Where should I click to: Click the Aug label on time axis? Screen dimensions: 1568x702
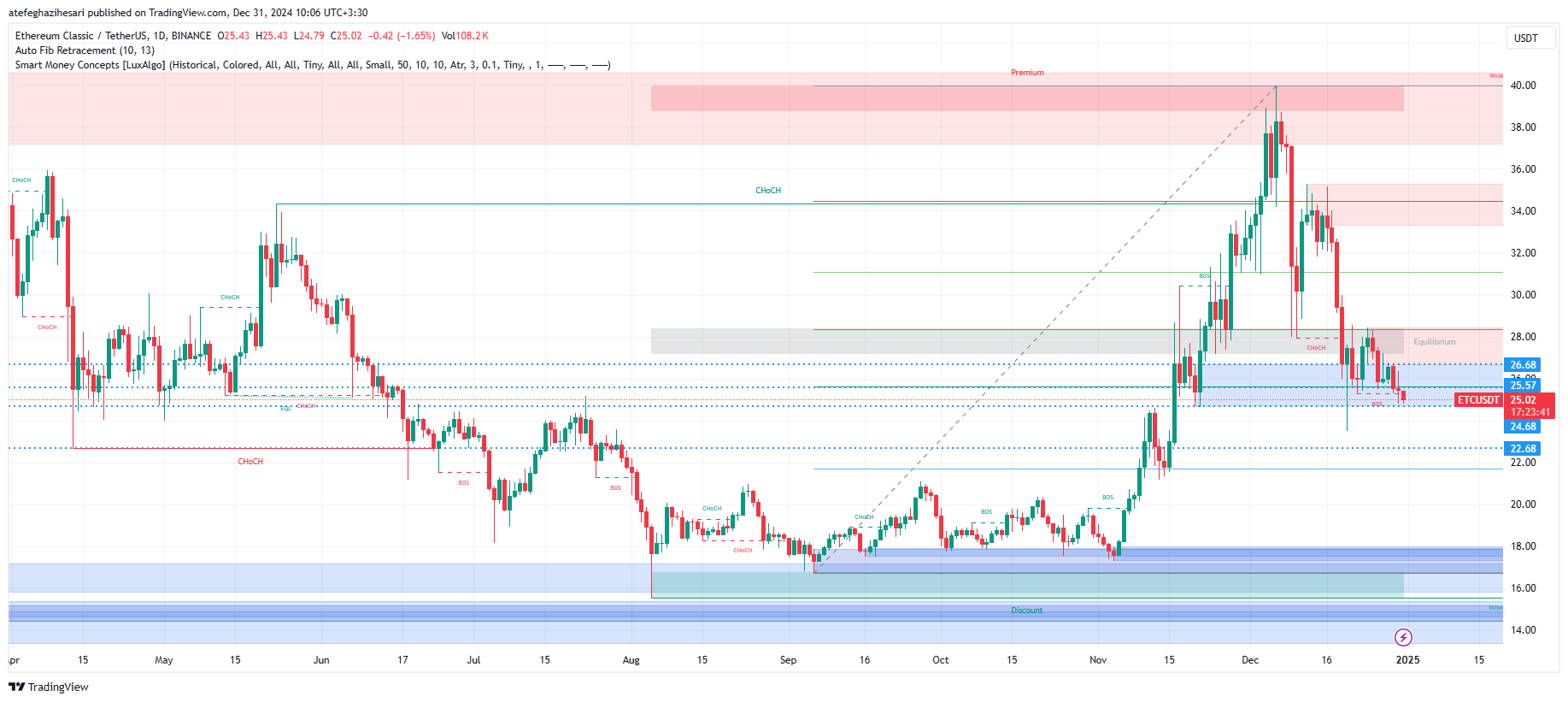pos(631,660)
